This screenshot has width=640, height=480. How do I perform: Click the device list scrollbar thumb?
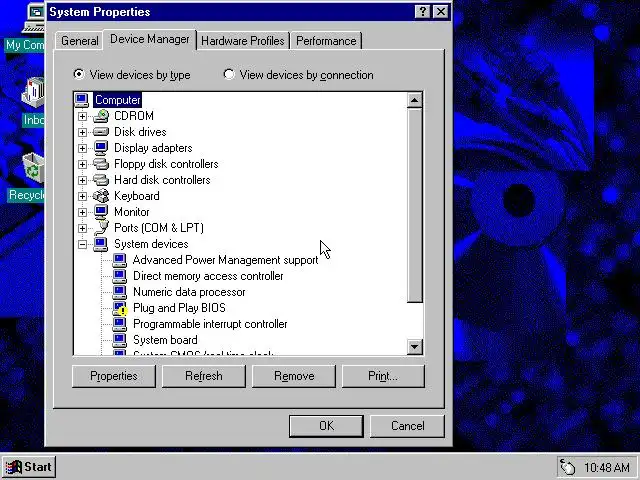tap(415, 205)
